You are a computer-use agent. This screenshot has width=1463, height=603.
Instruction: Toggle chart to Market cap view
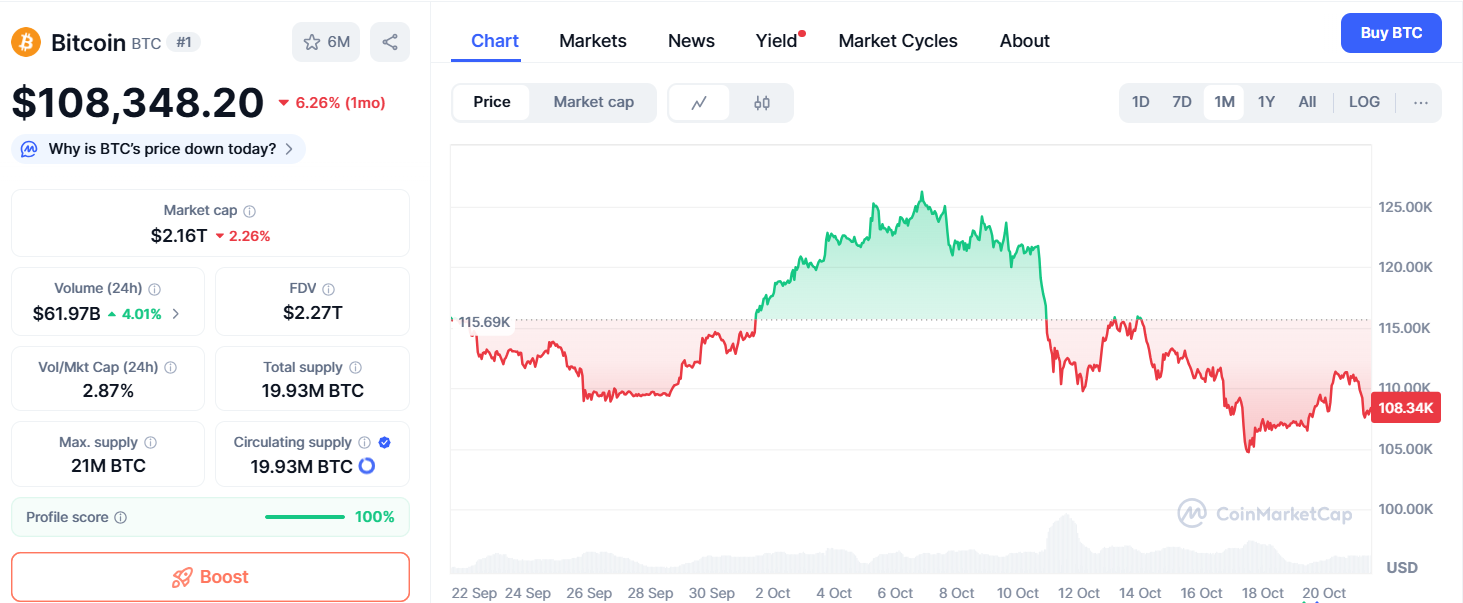(593, 102)
